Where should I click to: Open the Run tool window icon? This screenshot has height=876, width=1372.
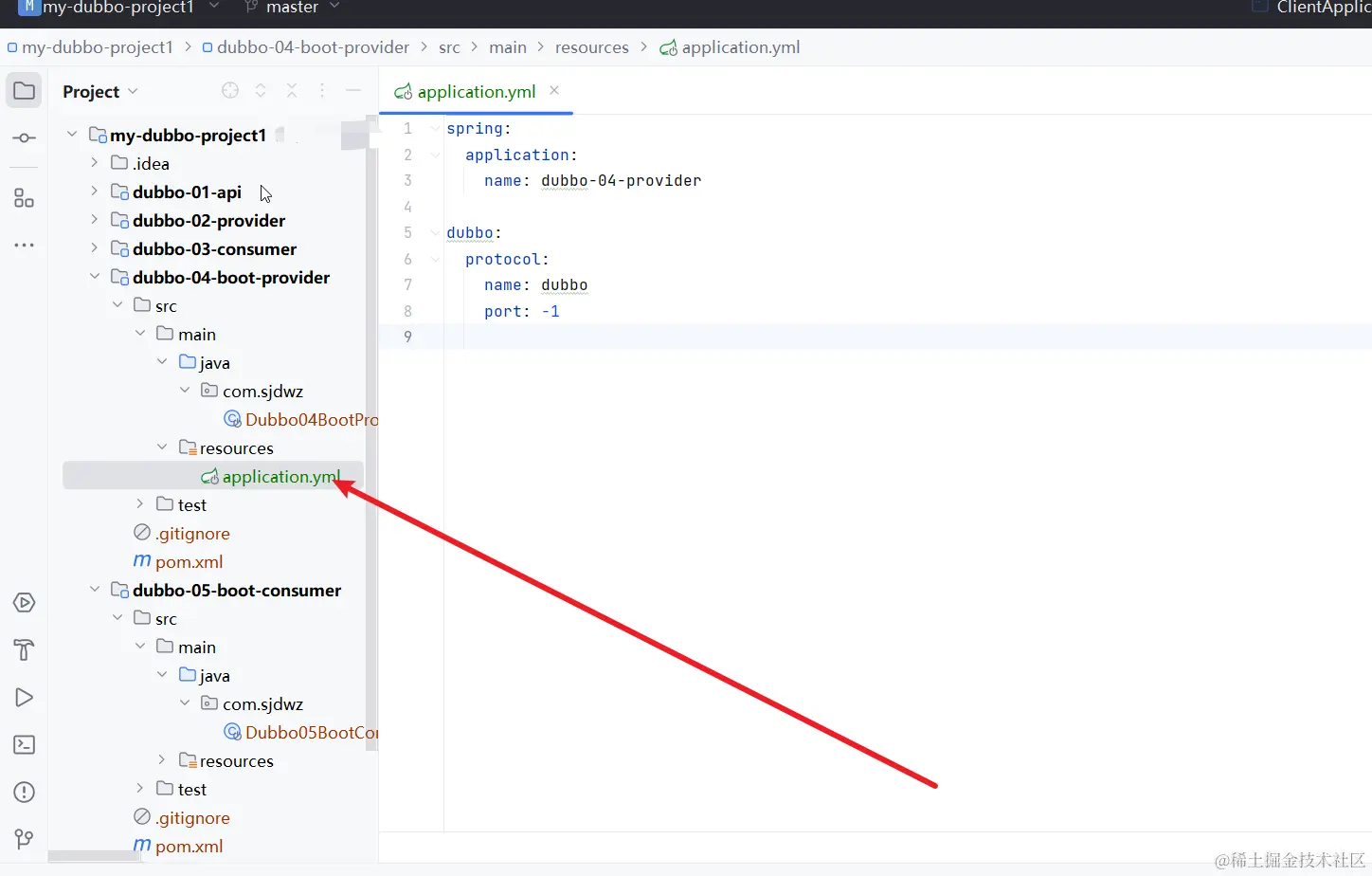[x=24, y=698]
